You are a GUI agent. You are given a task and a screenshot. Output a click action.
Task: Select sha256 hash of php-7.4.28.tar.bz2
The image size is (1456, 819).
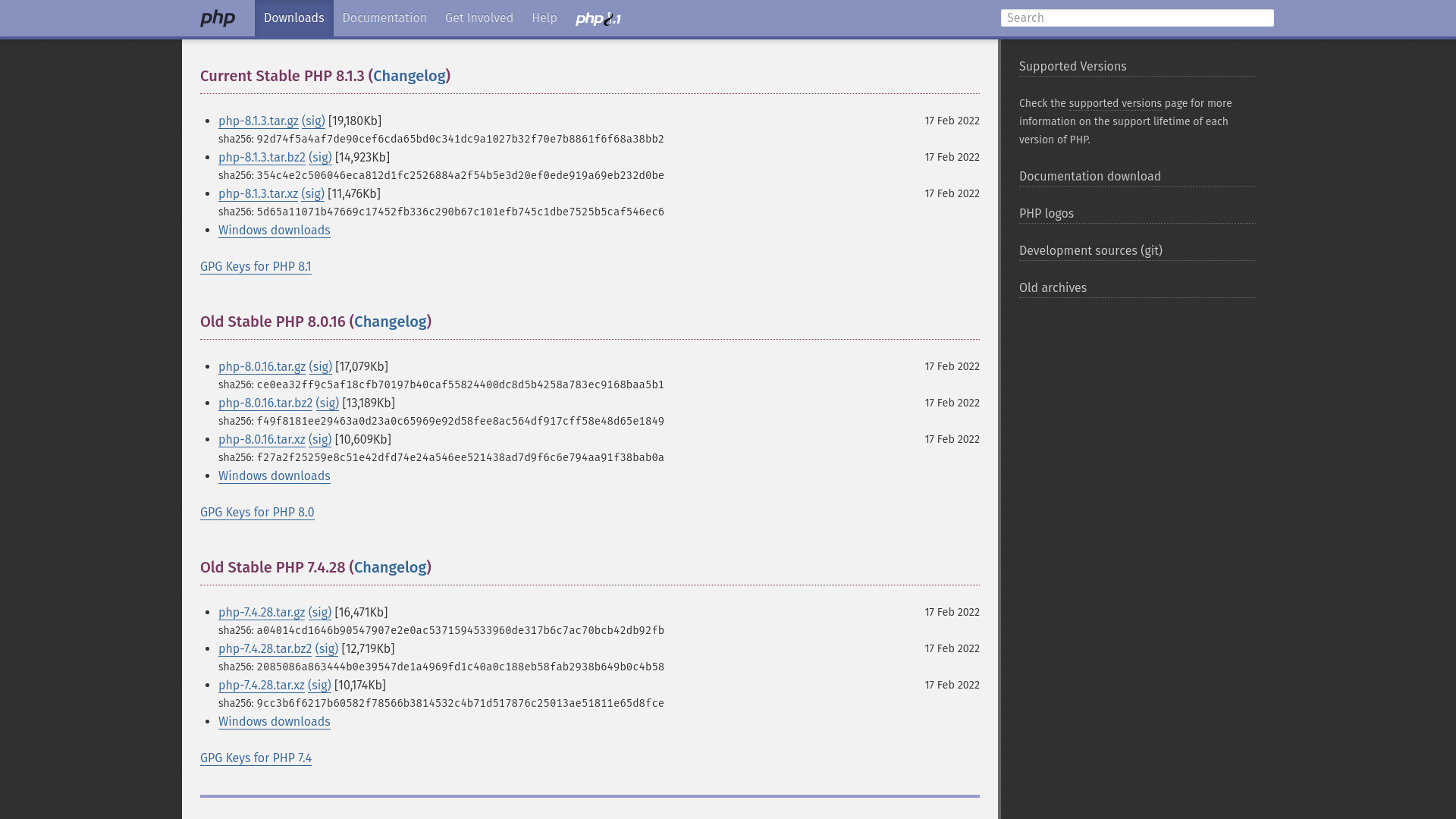pos(460,667)
